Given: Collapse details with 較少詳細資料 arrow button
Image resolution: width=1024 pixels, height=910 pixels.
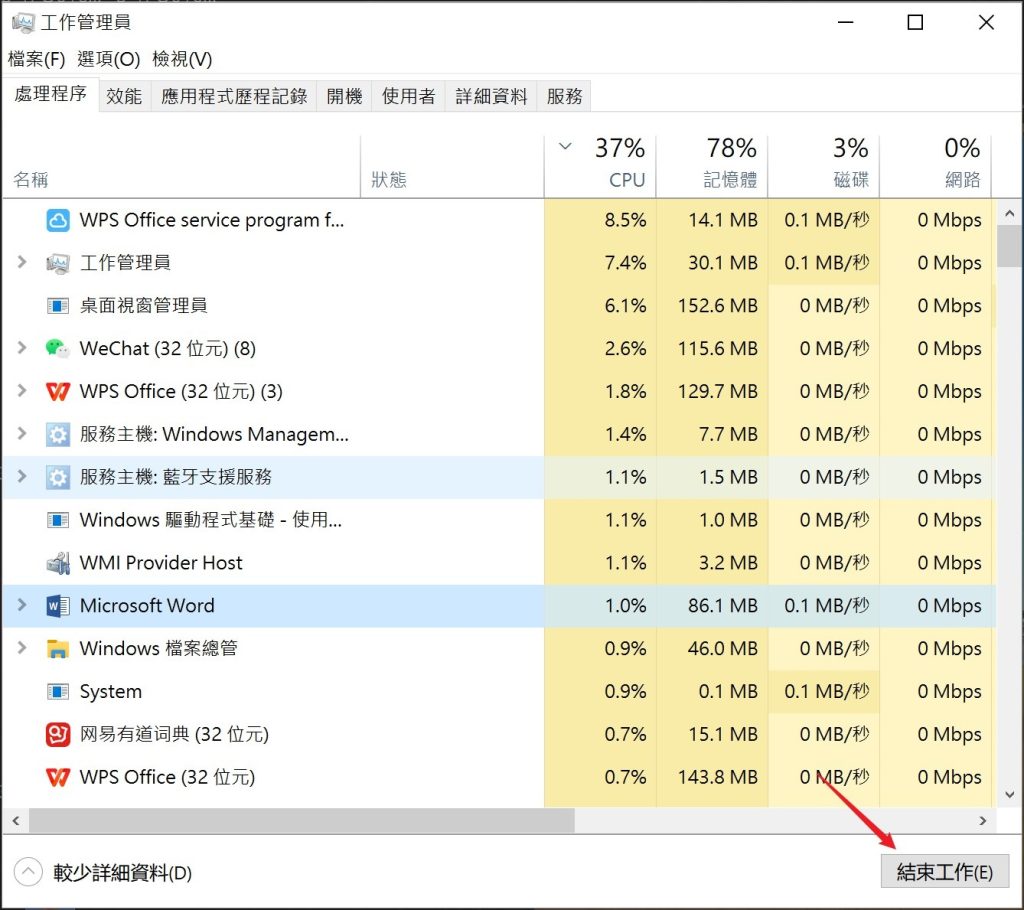Looking at the screenshot, I should pyautogui.click(x=29, y=872).
